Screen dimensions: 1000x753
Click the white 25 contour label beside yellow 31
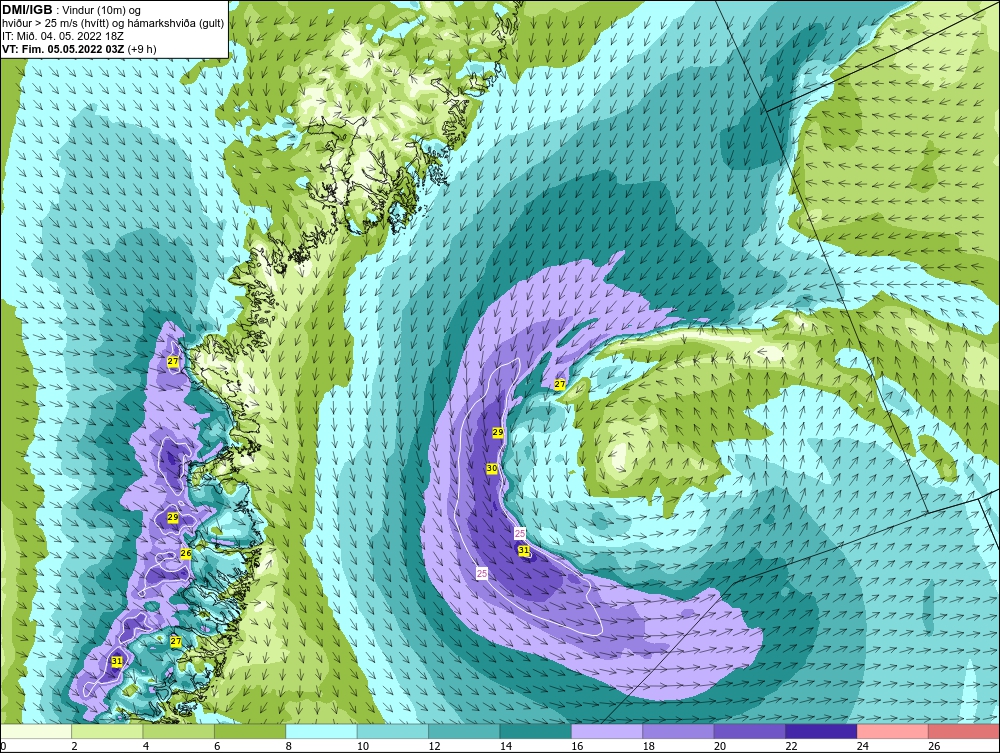(520, 534)
